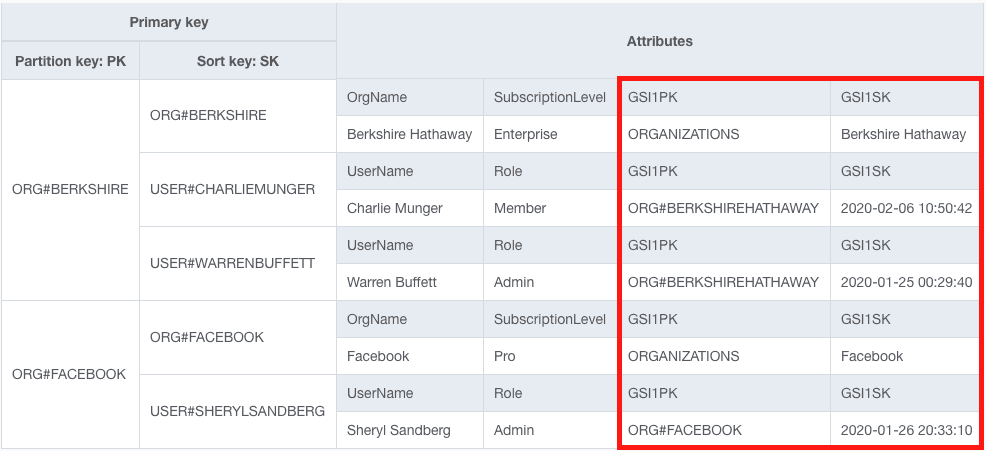Screen dimensions: 986x451
Task: Click the merged ORG#FACEBOOK partition key cell
Action: point(69,374)
